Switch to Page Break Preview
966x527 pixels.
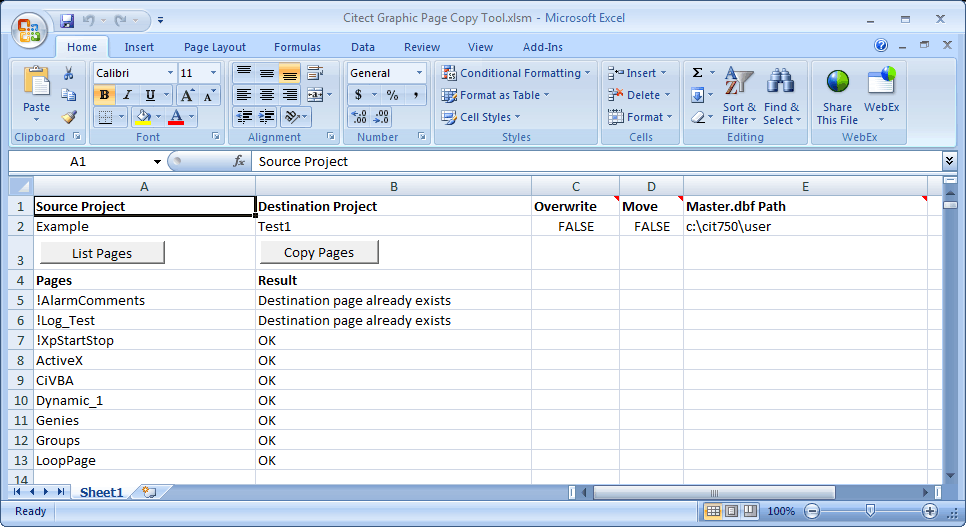pyautogui.click(x=750, y=511)
